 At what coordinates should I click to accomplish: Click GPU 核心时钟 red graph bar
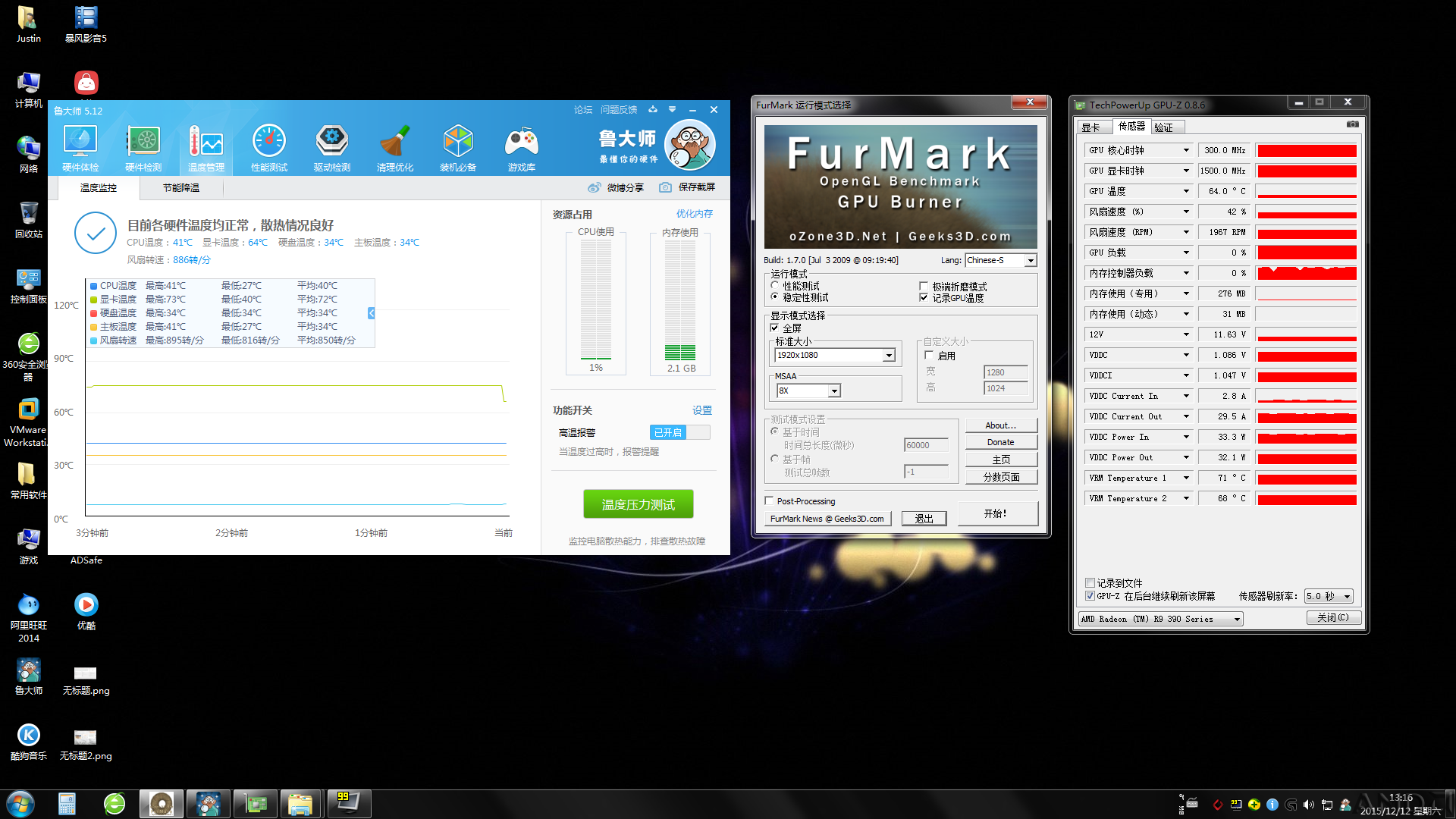[x=1307, y=150]
